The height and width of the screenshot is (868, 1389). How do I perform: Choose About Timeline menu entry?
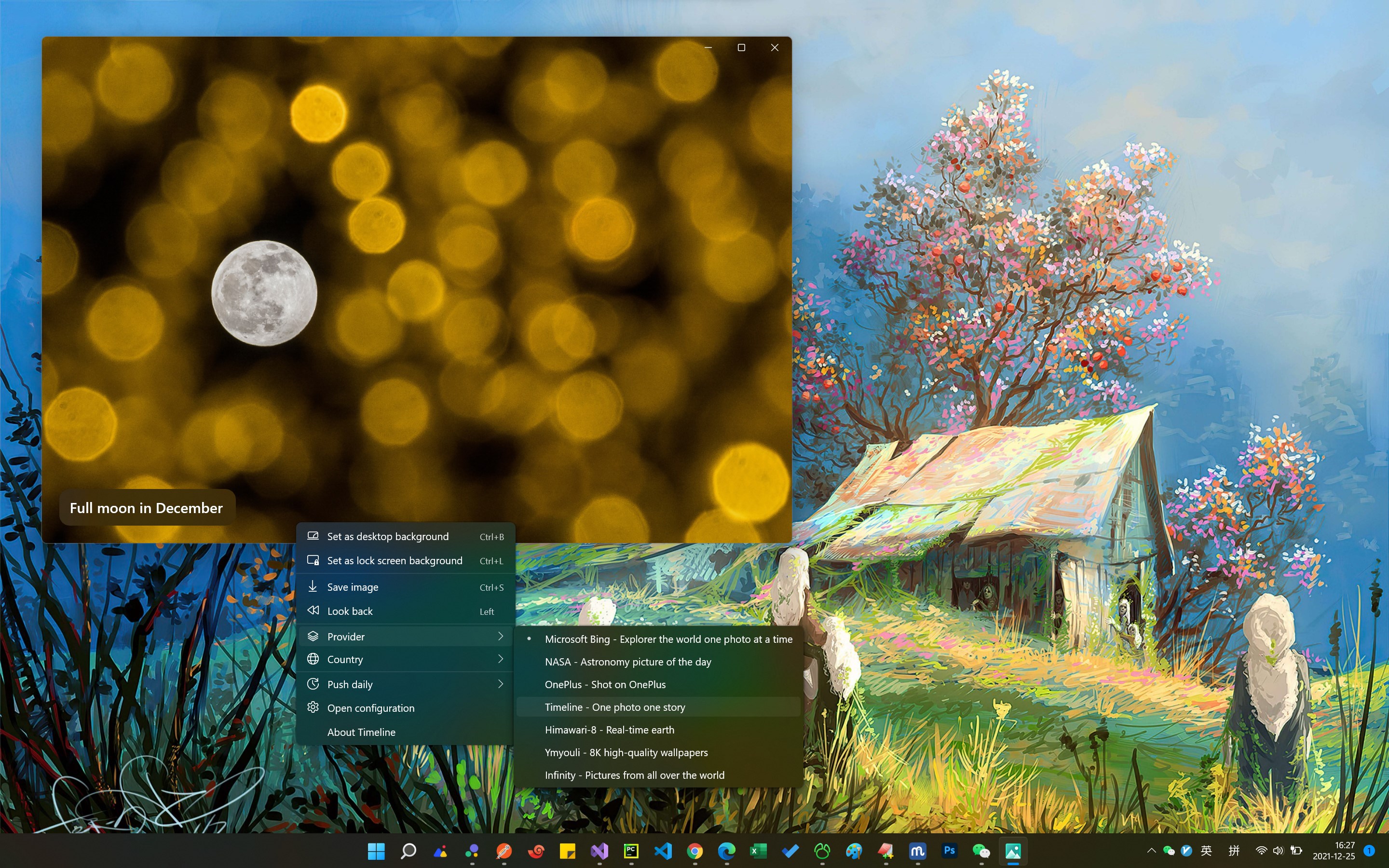(x=361, y=732)
